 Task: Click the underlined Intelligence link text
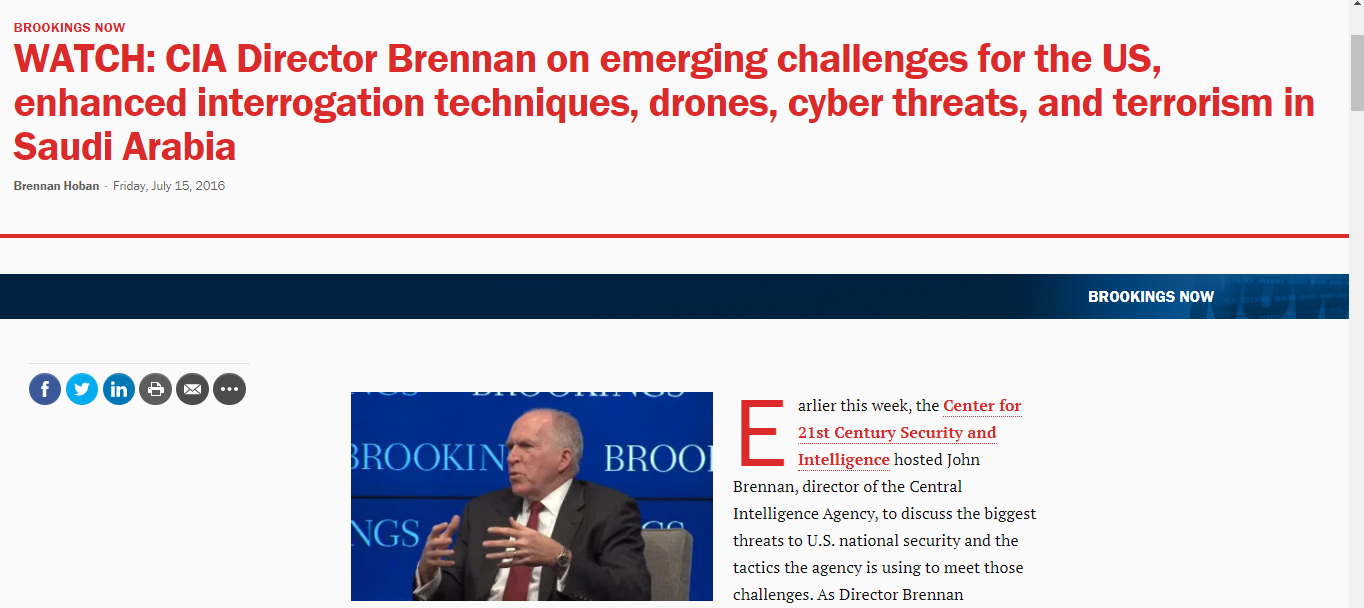pyautogui.click(x=843, y=459)
